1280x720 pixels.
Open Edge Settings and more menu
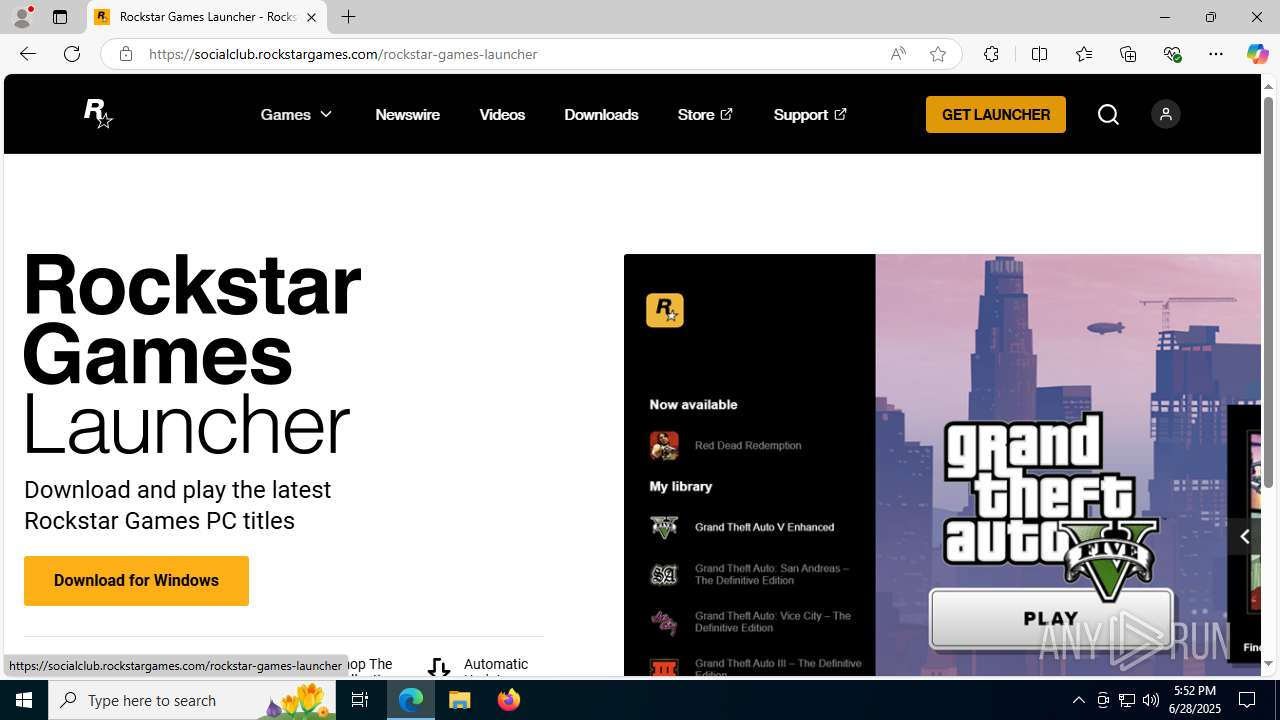1216,54
